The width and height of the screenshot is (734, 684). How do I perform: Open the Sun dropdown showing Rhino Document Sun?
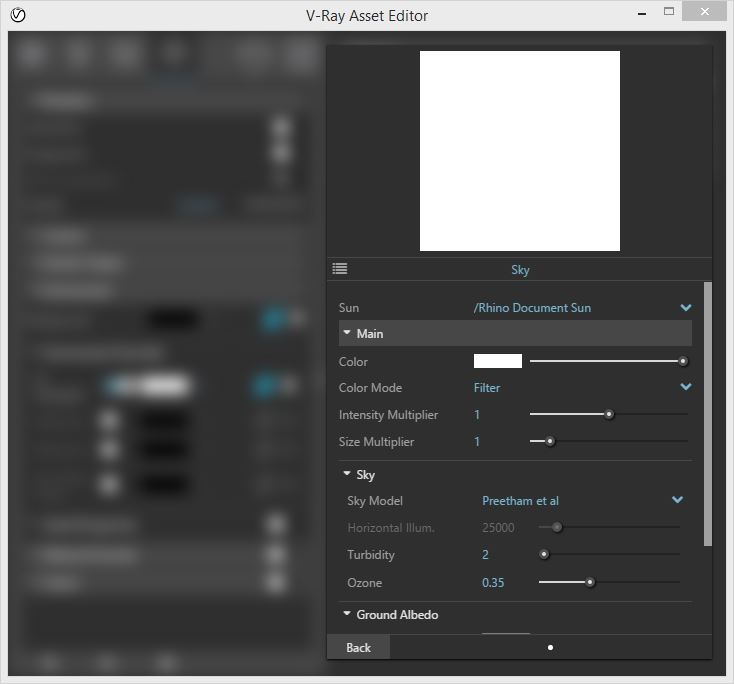[x=582, y=308]
